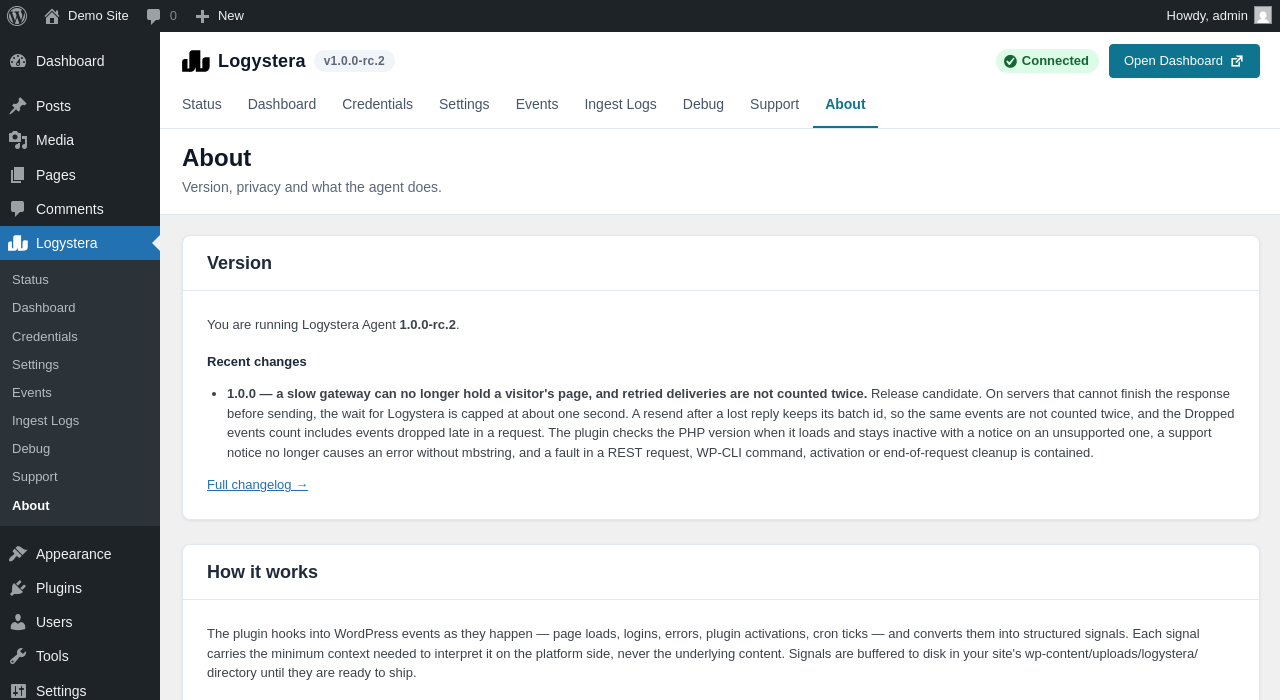This screenshot has width=1280, height=700.
Task: Open the Settings tab
Action: click(464, 104)
